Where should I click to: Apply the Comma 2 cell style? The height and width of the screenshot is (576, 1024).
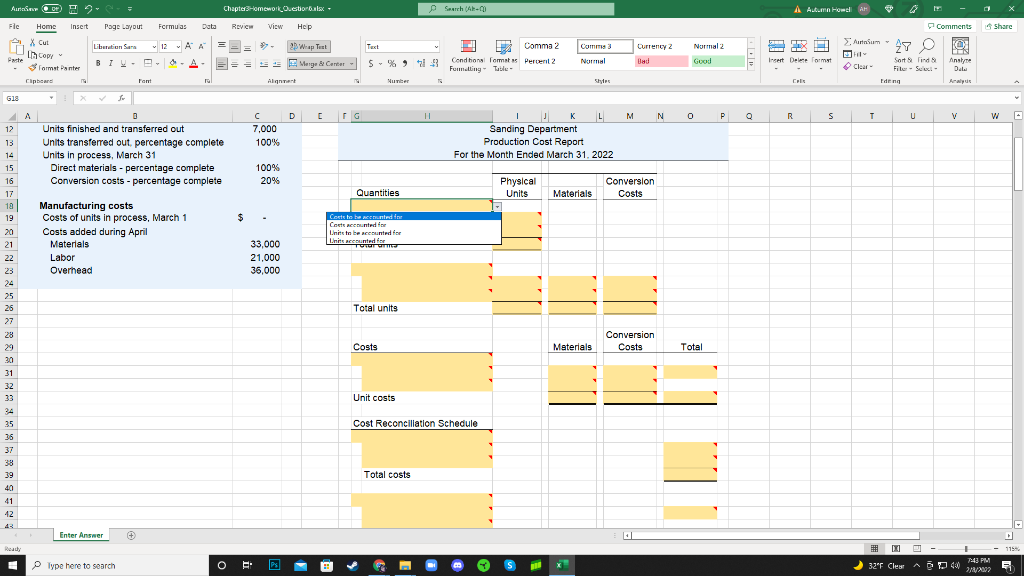pyautogui.click(x=548, y=46)
